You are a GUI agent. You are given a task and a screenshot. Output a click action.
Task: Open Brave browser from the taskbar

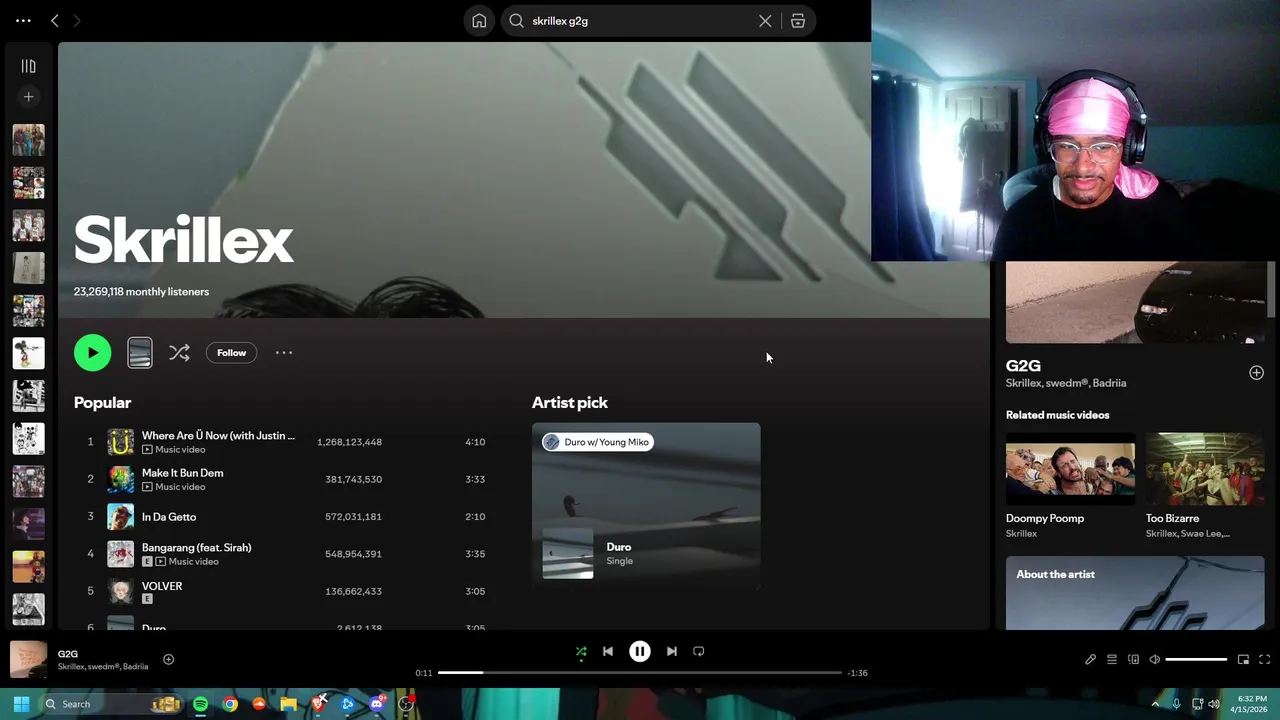point(318,704)
